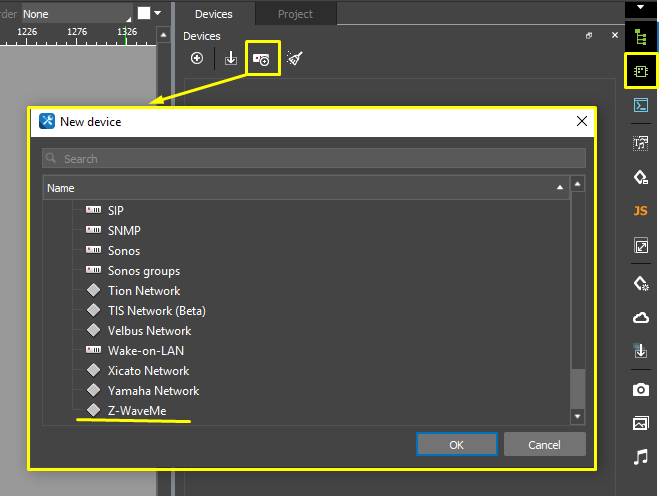Click the cloud icon in right sidebar
Screen dimensions: 659x496
coord(641,318)
